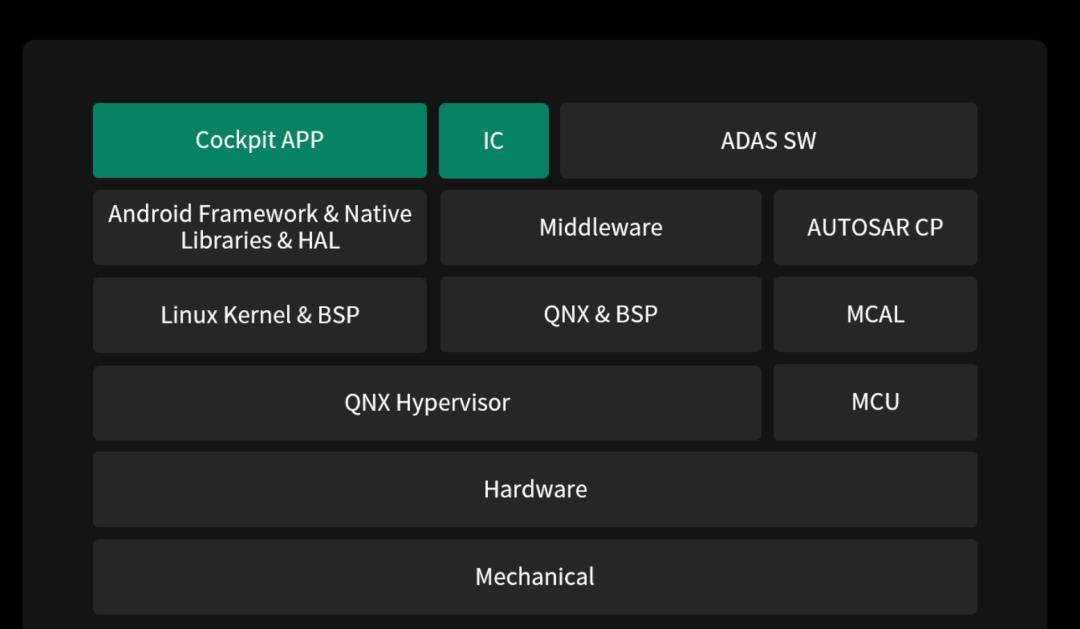This screenshot has width=1080, height=629.
Task: Click the Middleware block
Action: tap(600, 227)
